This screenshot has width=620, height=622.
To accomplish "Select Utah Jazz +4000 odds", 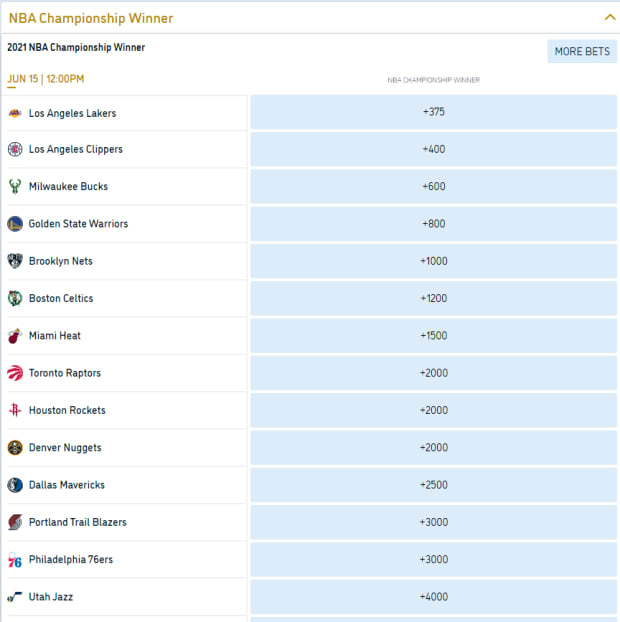I will [x=433, y=597].
